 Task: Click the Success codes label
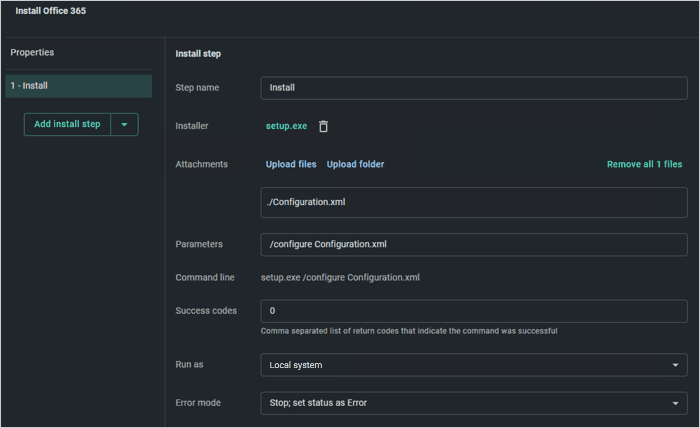(206, 311)
